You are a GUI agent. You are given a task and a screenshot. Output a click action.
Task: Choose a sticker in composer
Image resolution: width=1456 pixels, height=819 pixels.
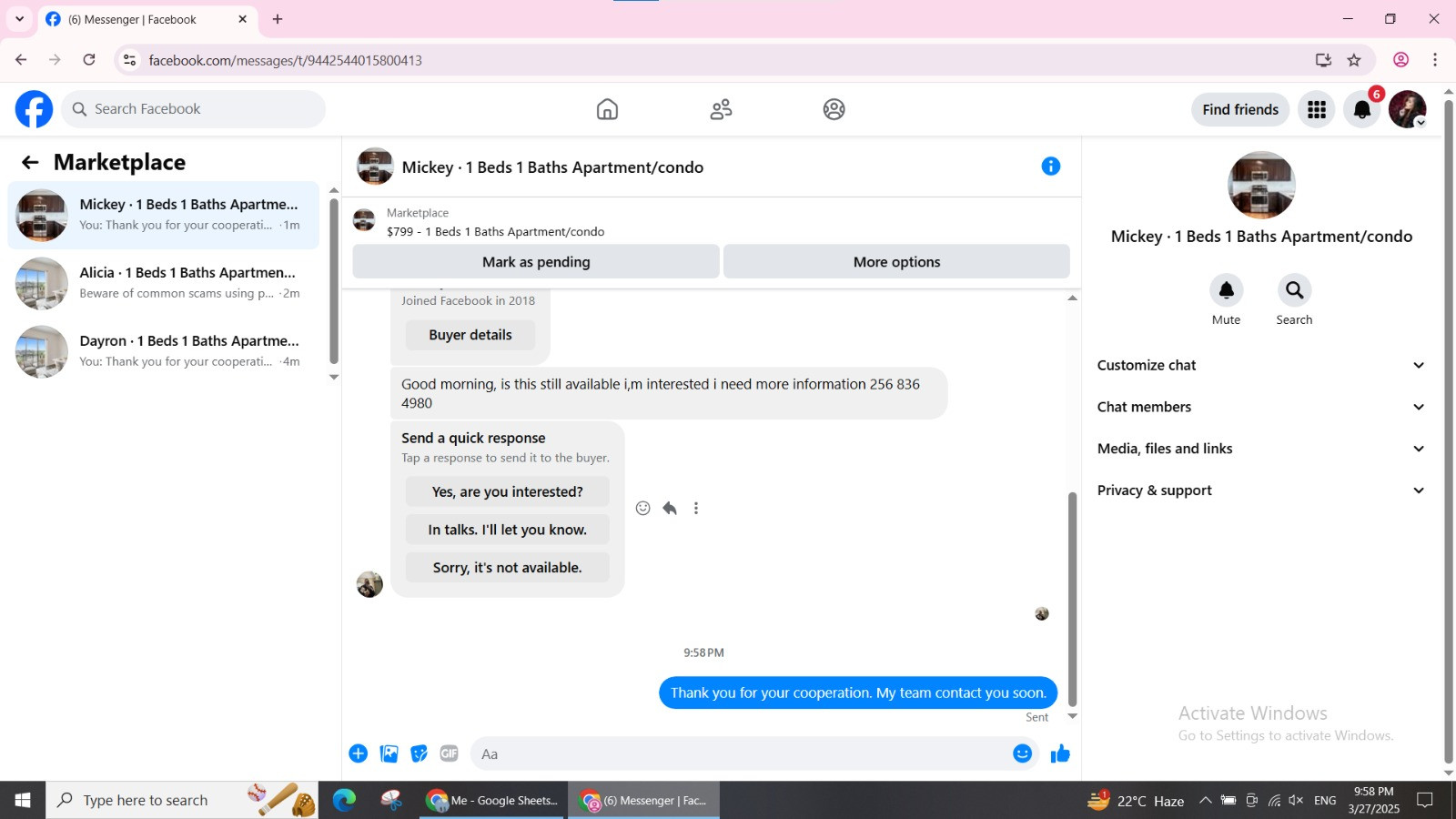tap(420, 753)
